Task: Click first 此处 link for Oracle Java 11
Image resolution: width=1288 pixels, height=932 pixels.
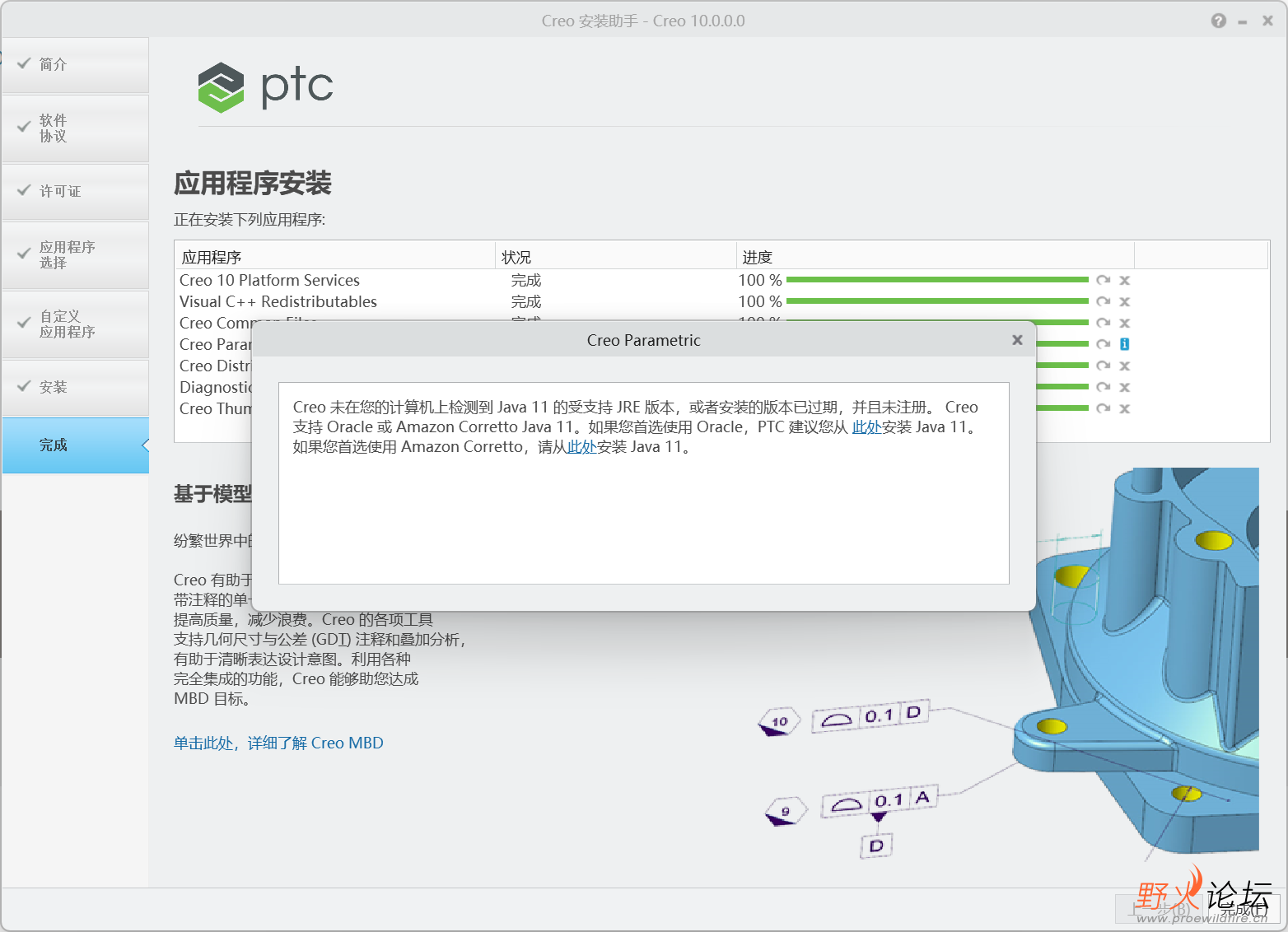Action: pyautogui.click(x=866, y=427)
